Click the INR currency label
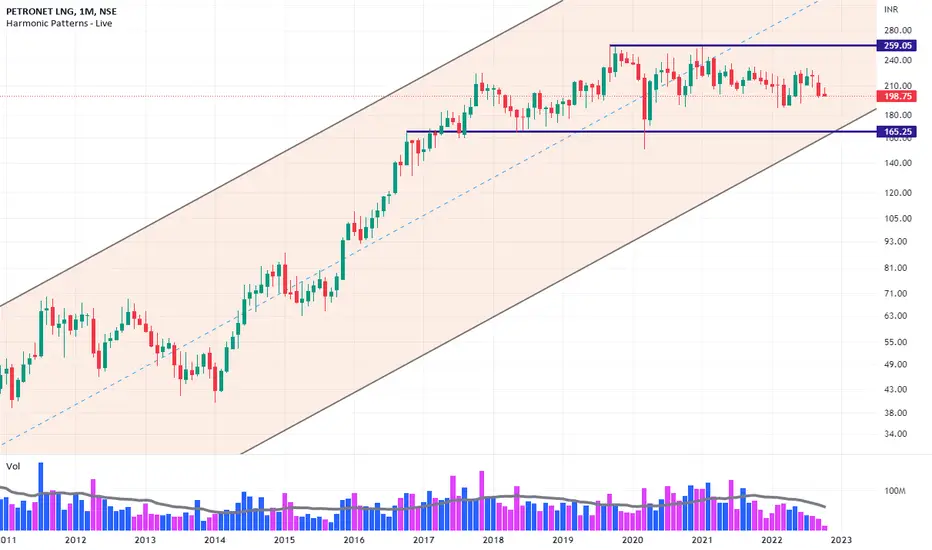The width and height of the screenshot is (932, 550). pyautogui.click(x=891, y=10)
